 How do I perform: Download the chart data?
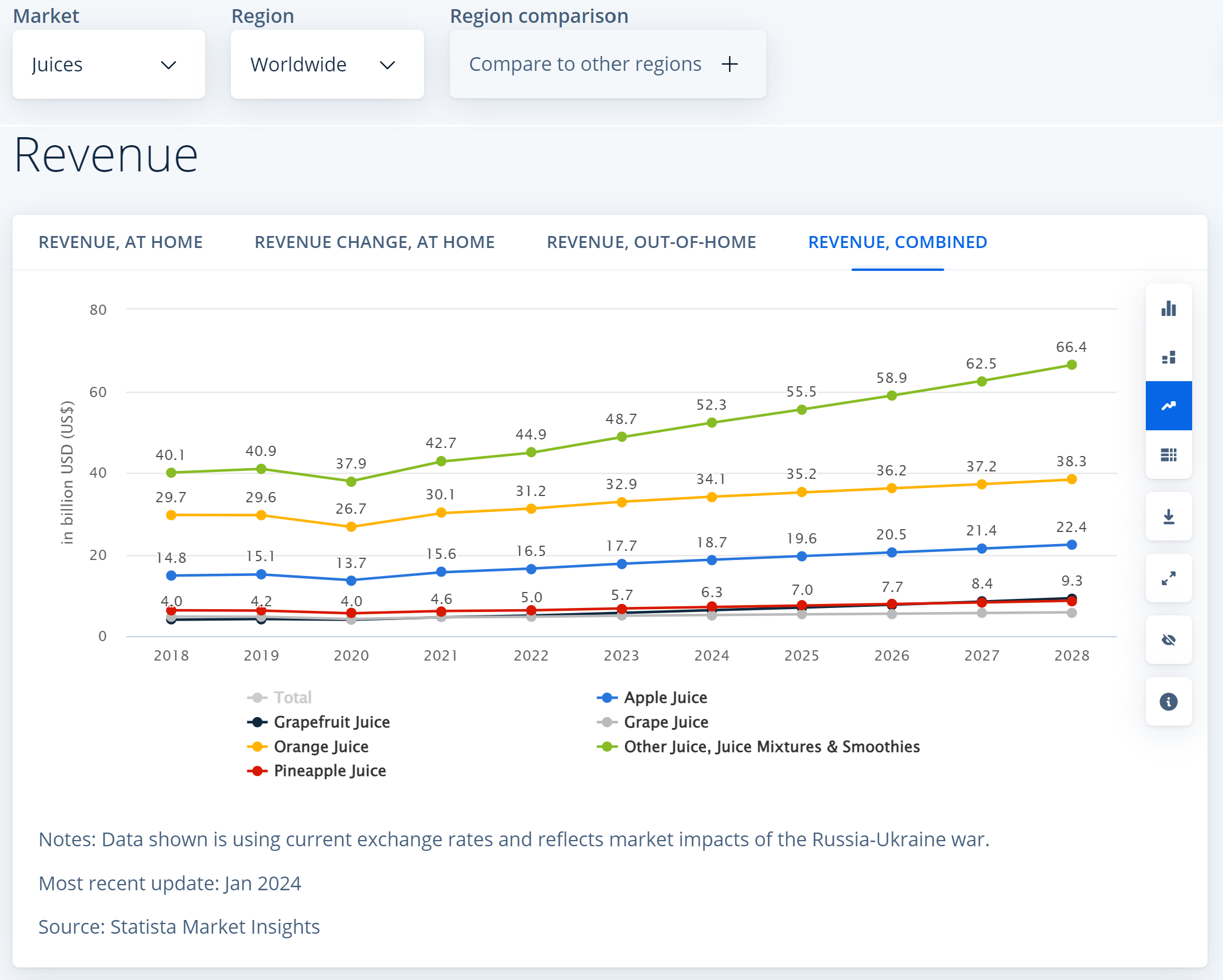click(1169, 517)
